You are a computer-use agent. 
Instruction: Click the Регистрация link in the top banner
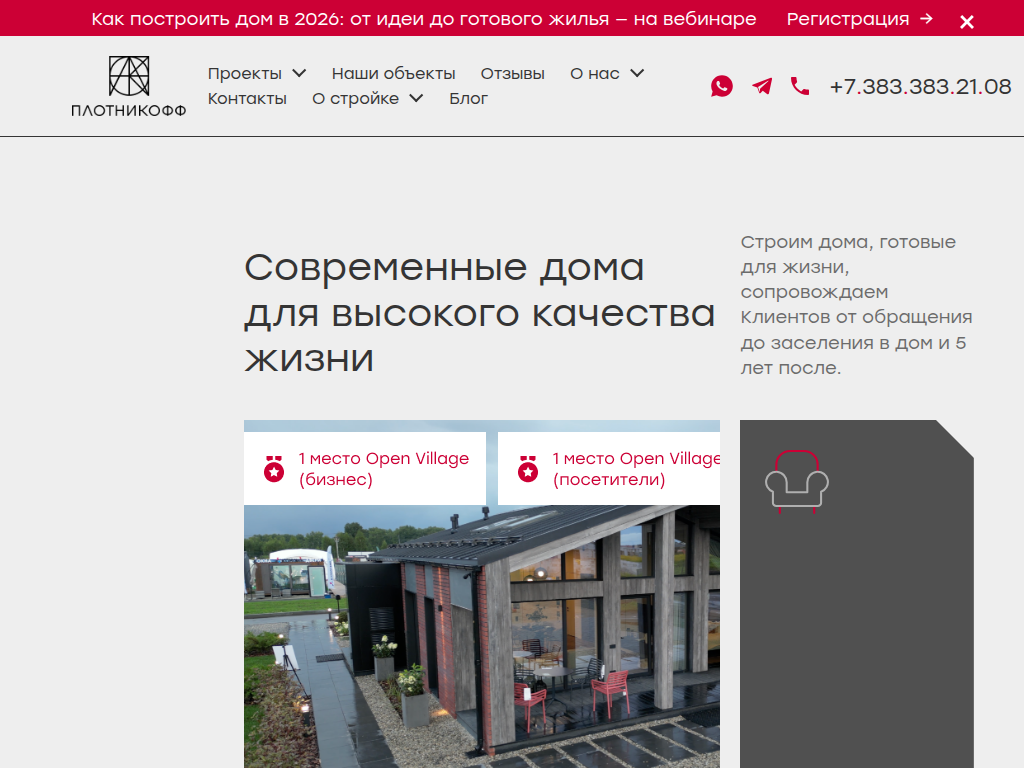pos(851,19)
